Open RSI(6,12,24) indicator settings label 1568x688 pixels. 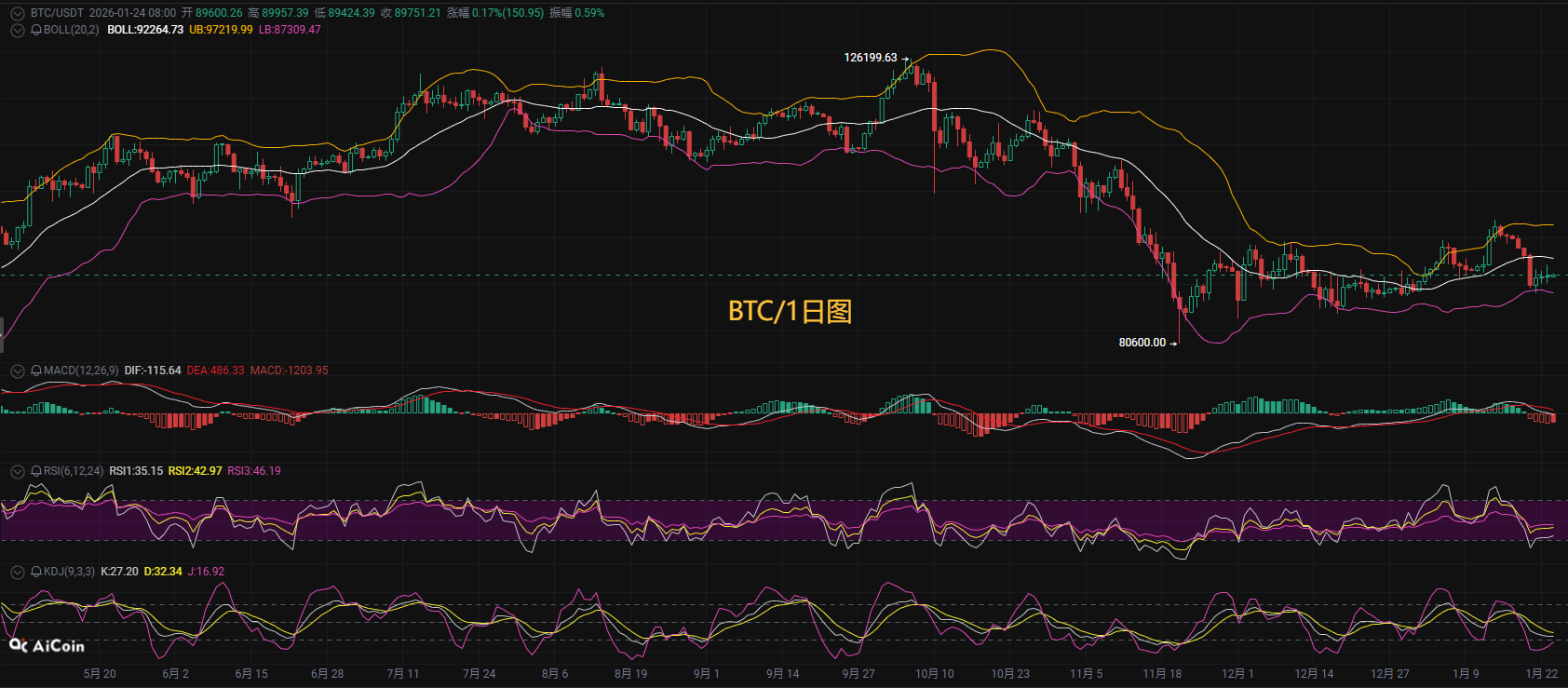(x=74, y=471)
